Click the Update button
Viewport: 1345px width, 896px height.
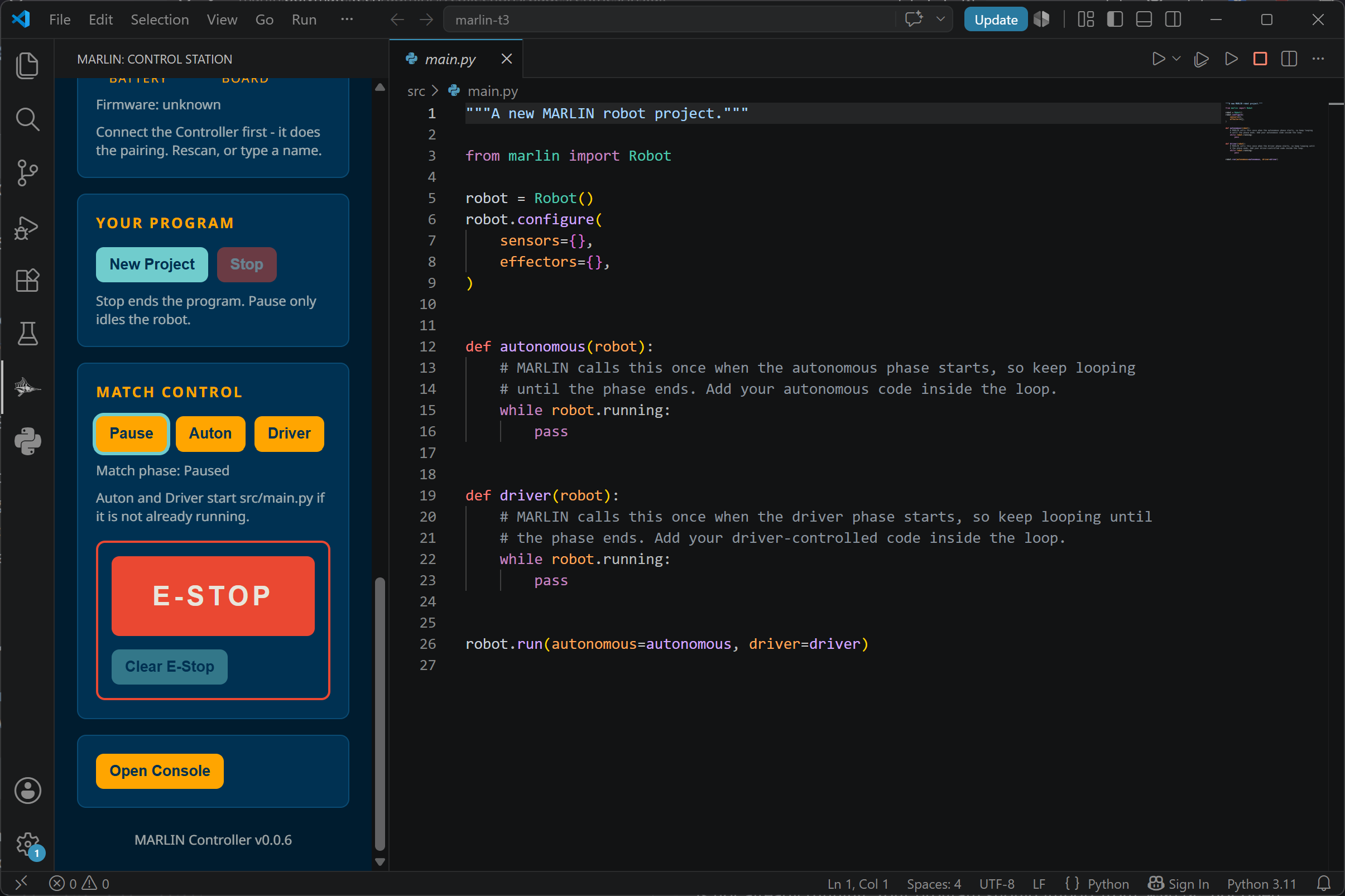pyautogui.click(x=995, y=20)
